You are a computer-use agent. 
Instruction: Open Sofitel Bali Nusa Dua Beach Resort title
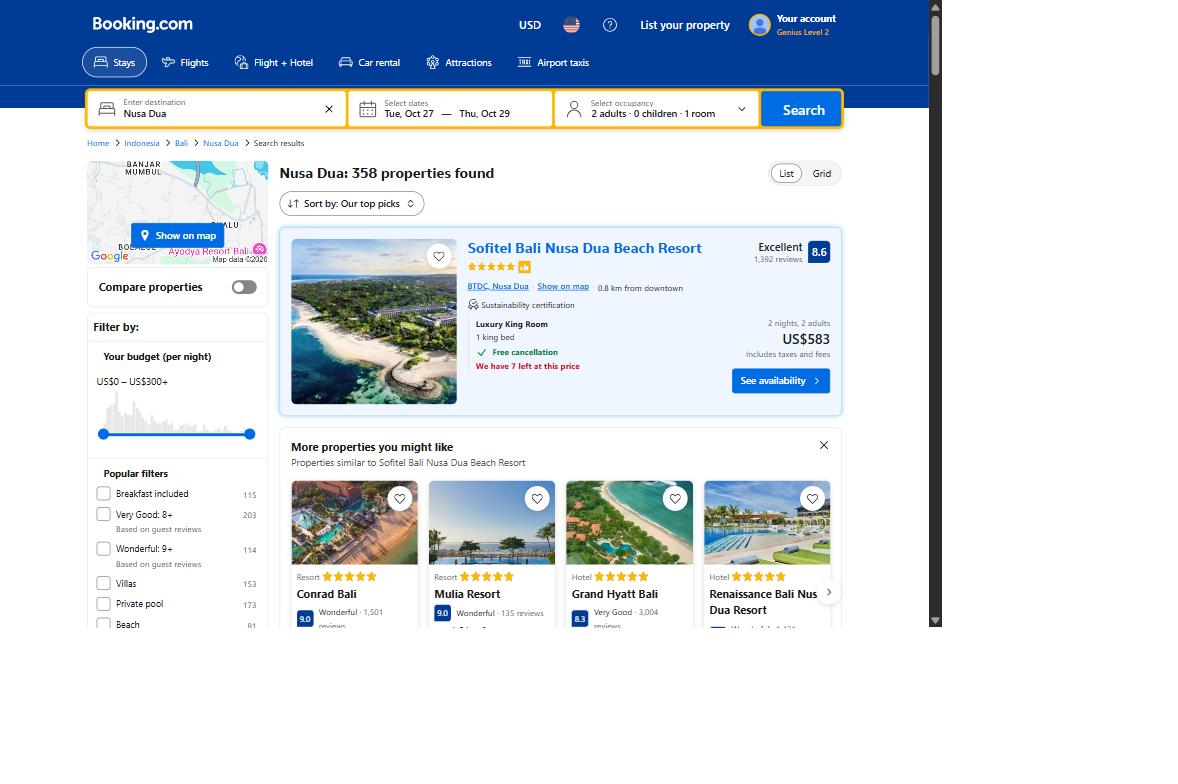[x=584, y=248]
